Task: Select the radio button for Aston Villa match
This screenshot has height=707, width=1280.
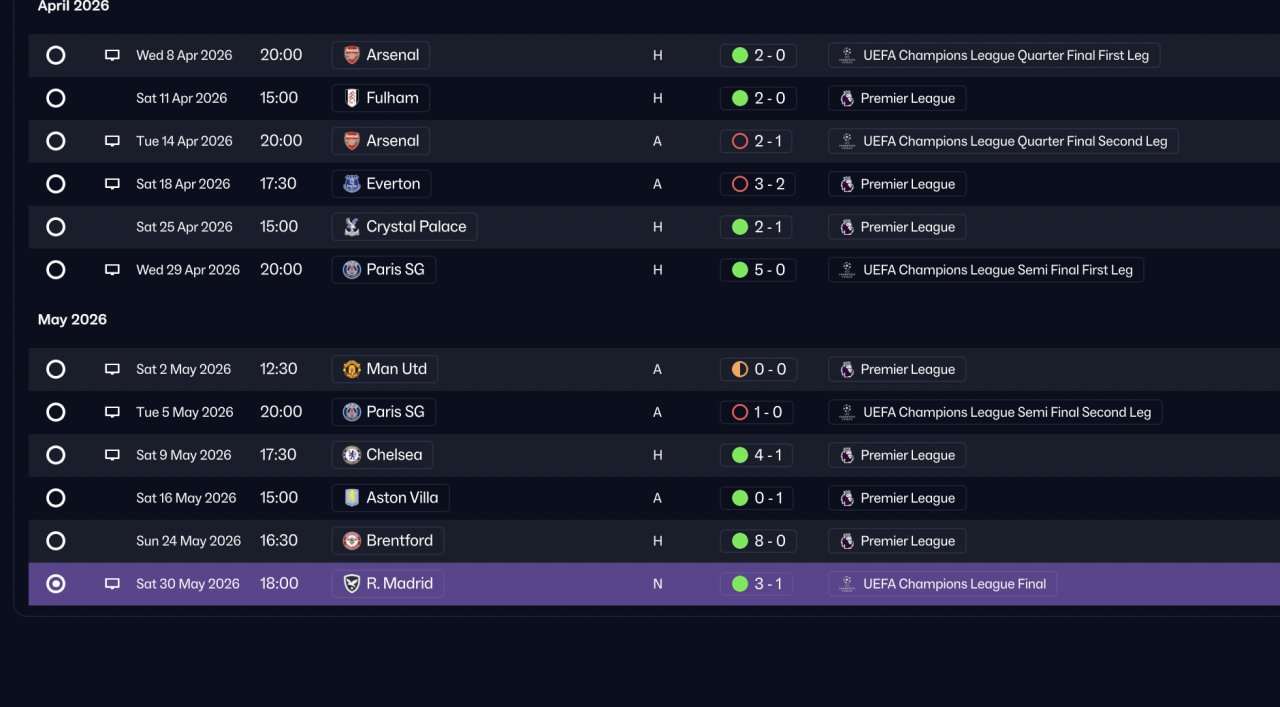Action: (56, 498)
